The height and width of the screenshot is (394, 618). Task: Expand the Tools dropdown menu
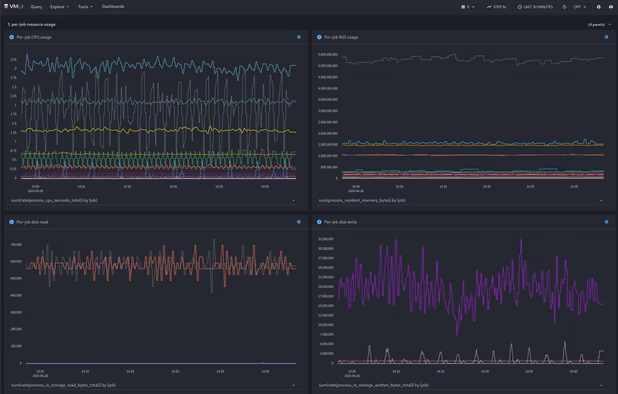pyautogui.click(x=85, y=7)
